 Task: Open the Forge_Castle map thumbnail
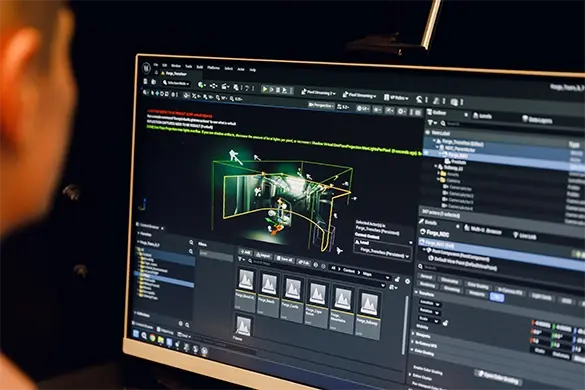[292, 294]
